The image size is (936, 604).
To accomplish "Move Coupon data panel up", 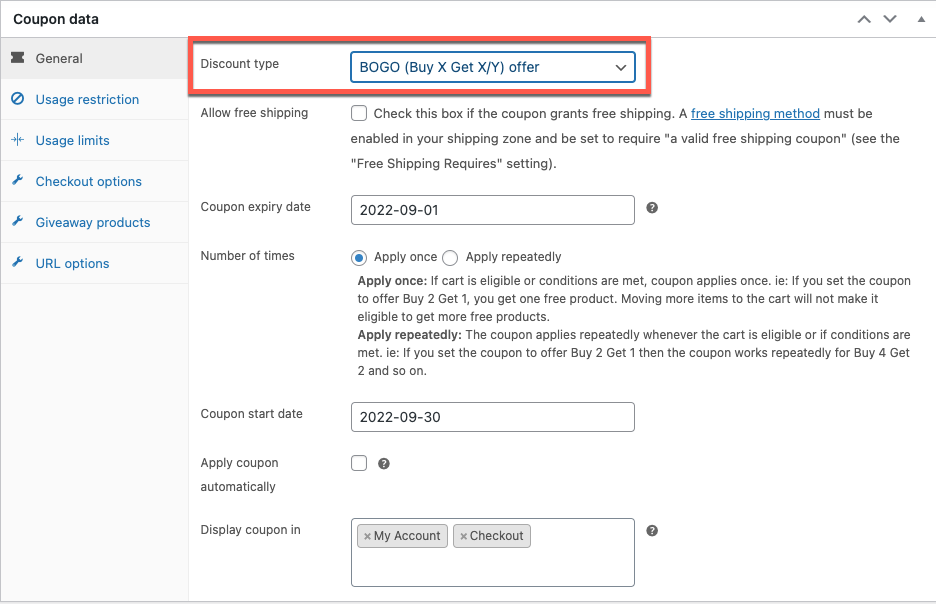I will pyautogui.click(x=864, y=19).
